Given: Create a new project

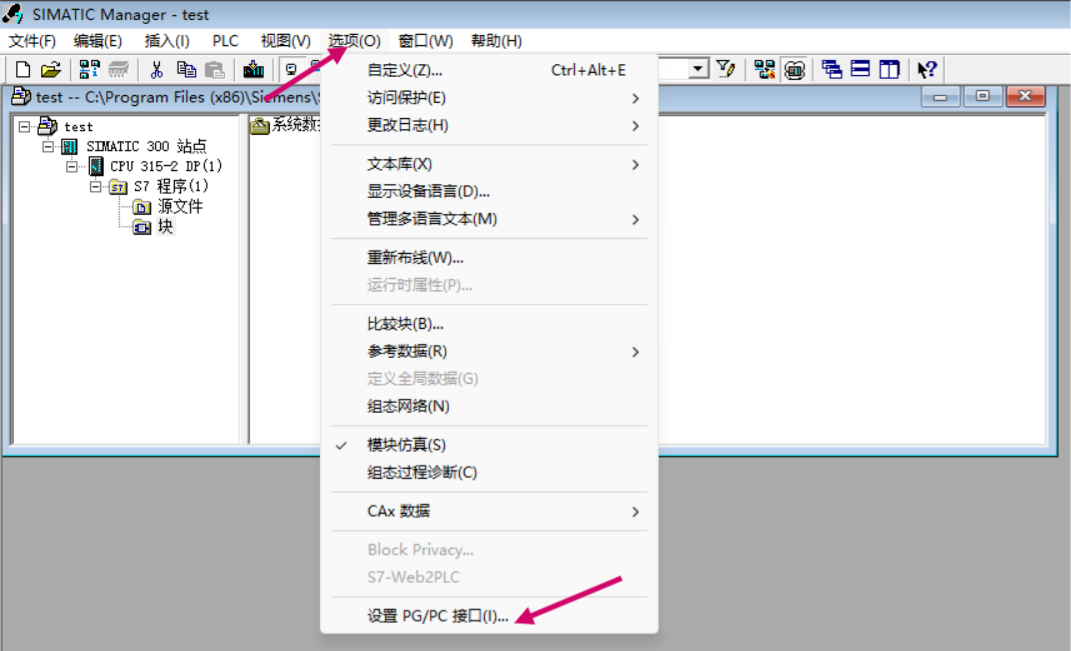Looking at the screenshot, I should pyautogui.click(x=20, y=69).
